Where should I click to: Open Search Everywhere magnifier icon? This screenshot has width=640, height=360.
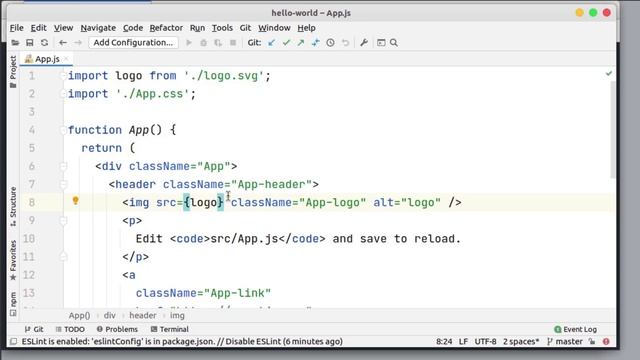(394, 42)
